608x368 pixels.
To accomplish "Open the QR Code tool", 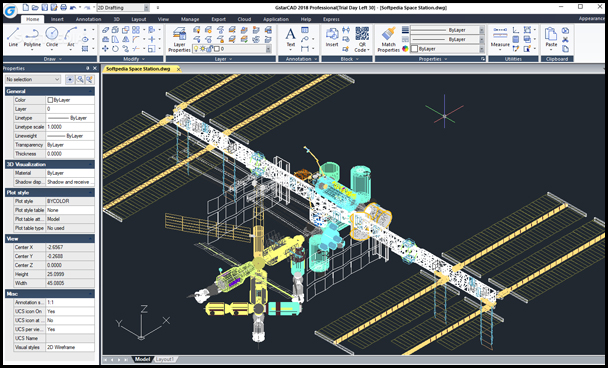I will (x=362, y=40).
